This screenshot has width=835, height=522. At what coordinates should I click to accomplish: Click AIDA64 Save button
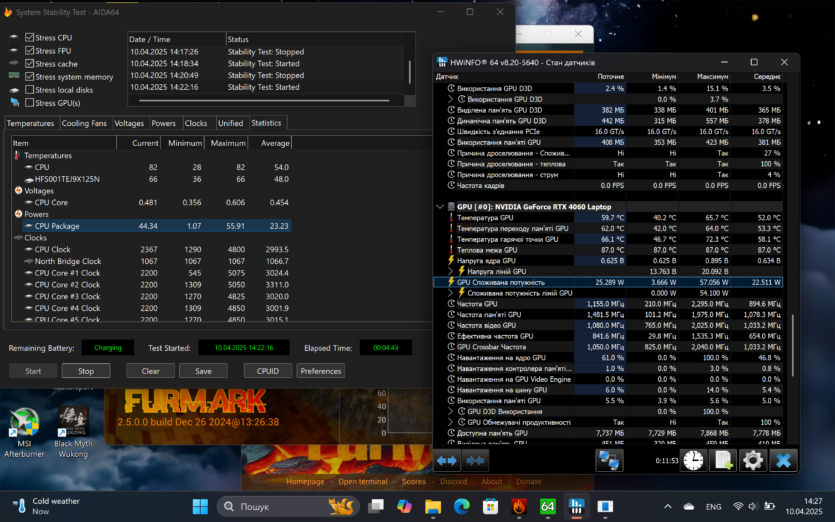point(203,371)
